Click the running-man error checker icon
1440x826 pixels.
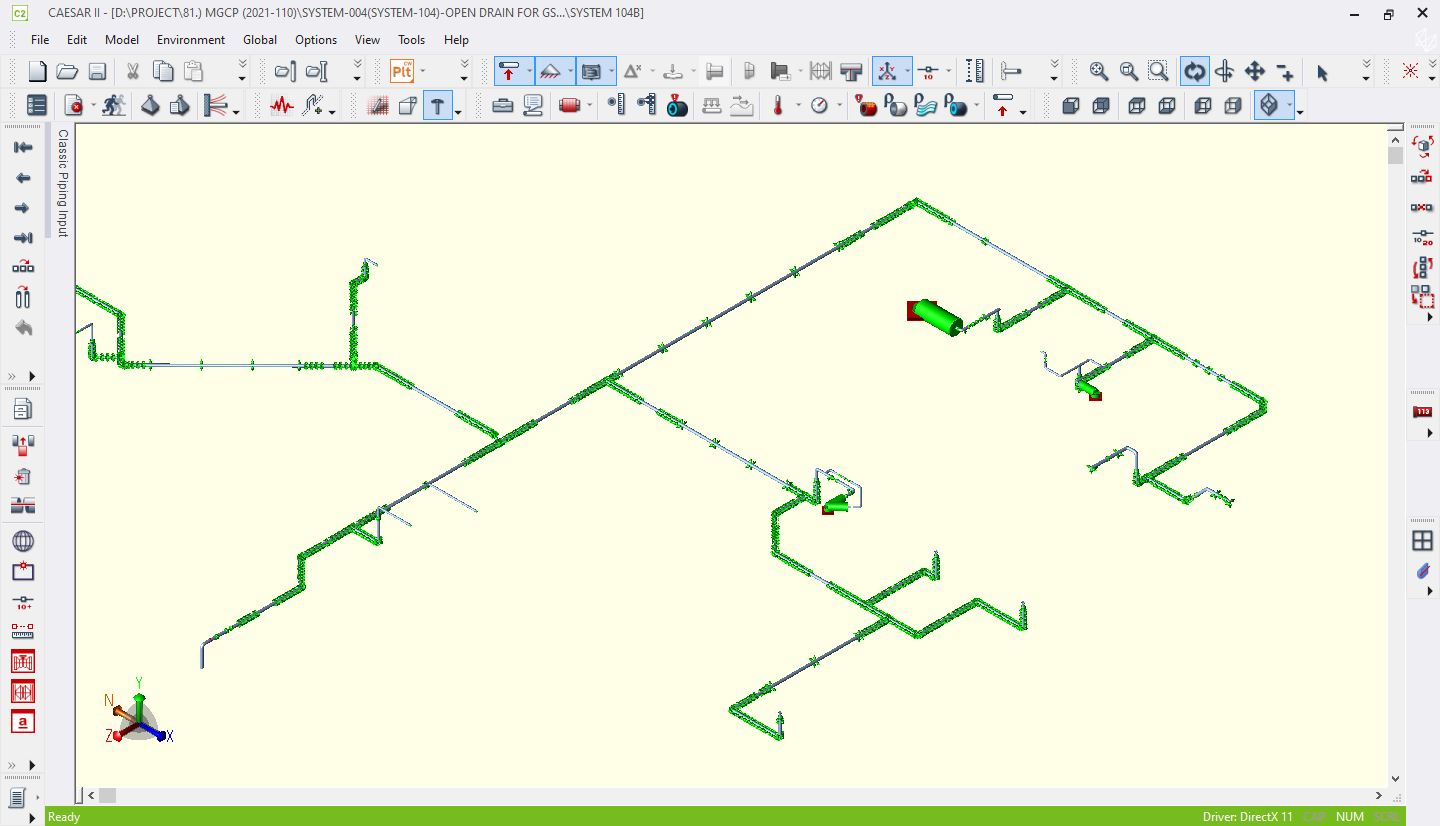tap(114, 105)
